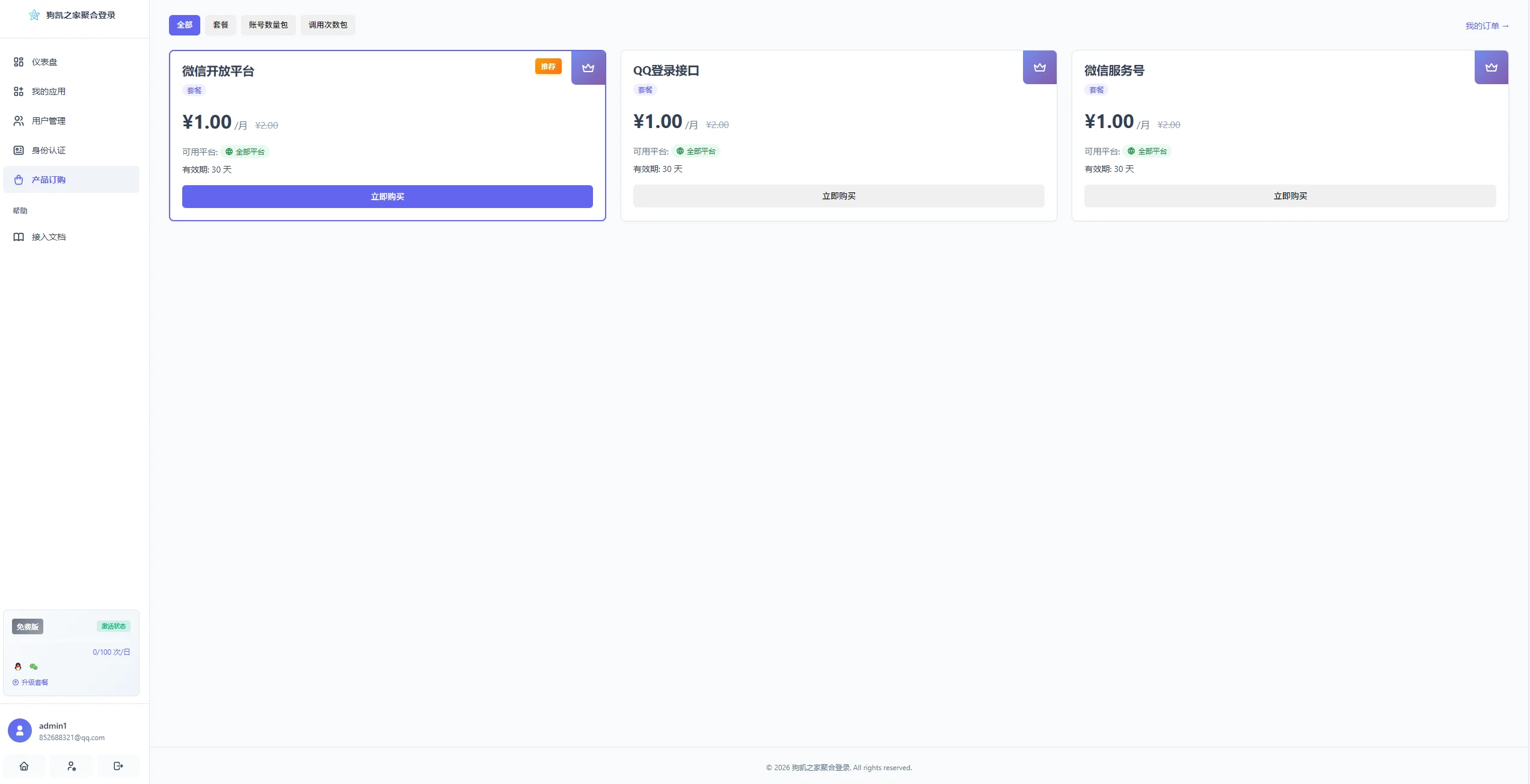Open 用户管理 users icon

pyautogui.click(x=19, y=121)
